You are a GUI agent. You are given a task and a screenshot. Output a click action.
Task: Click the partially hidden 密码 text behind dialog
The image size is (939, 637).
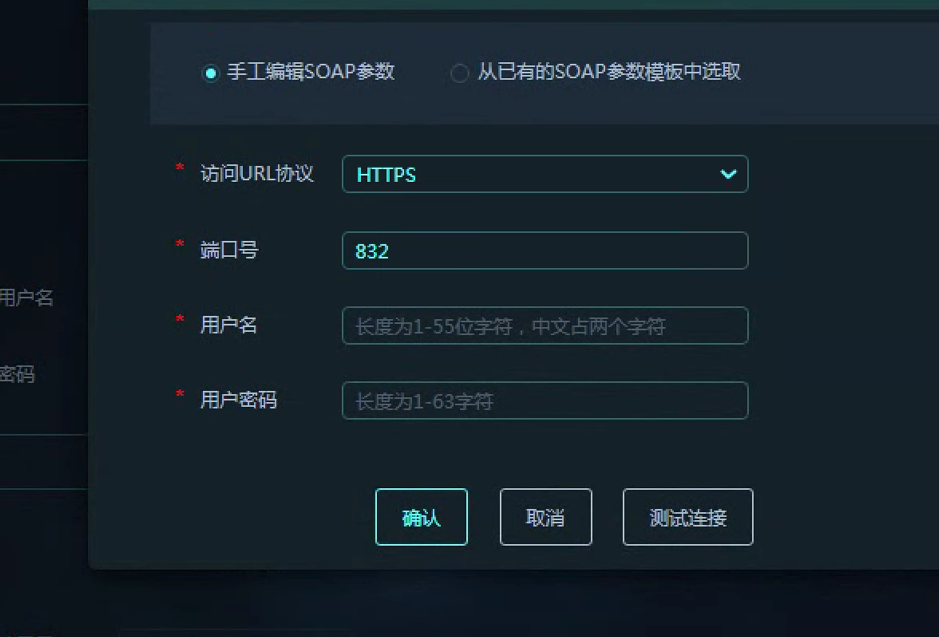(x=17, y=374)
